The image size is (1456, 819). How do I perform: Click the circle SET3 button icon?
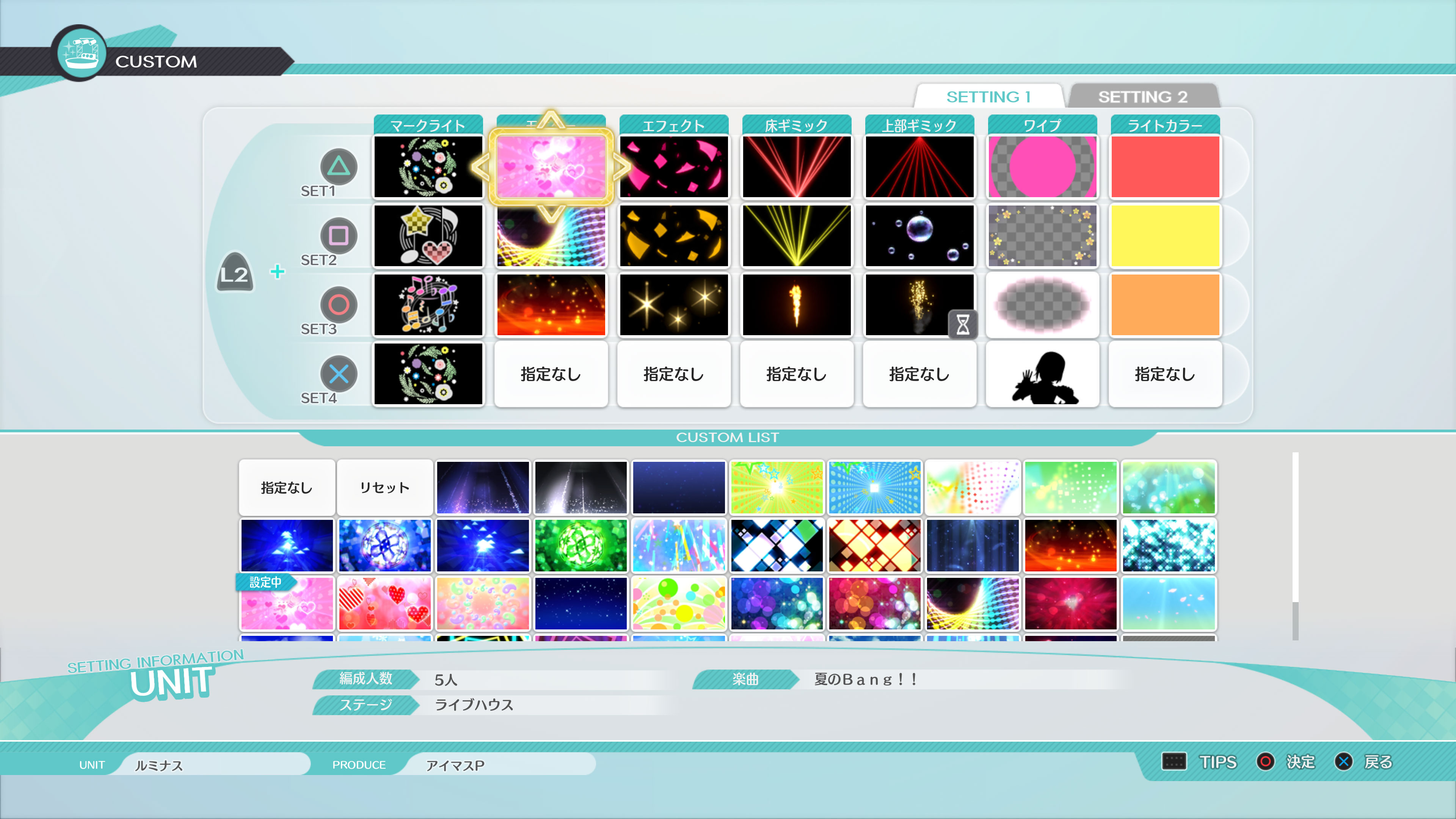click(339, 304)
